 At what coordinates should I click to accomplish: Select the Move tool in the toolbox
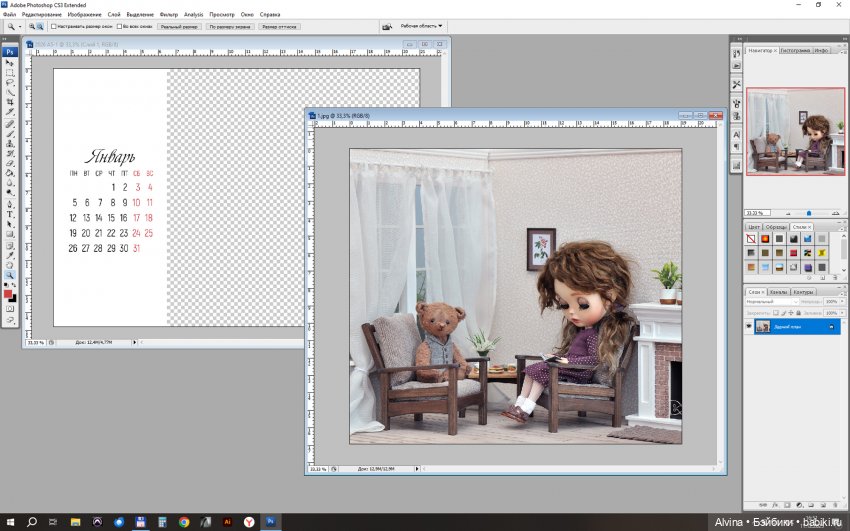coord(10,62)
